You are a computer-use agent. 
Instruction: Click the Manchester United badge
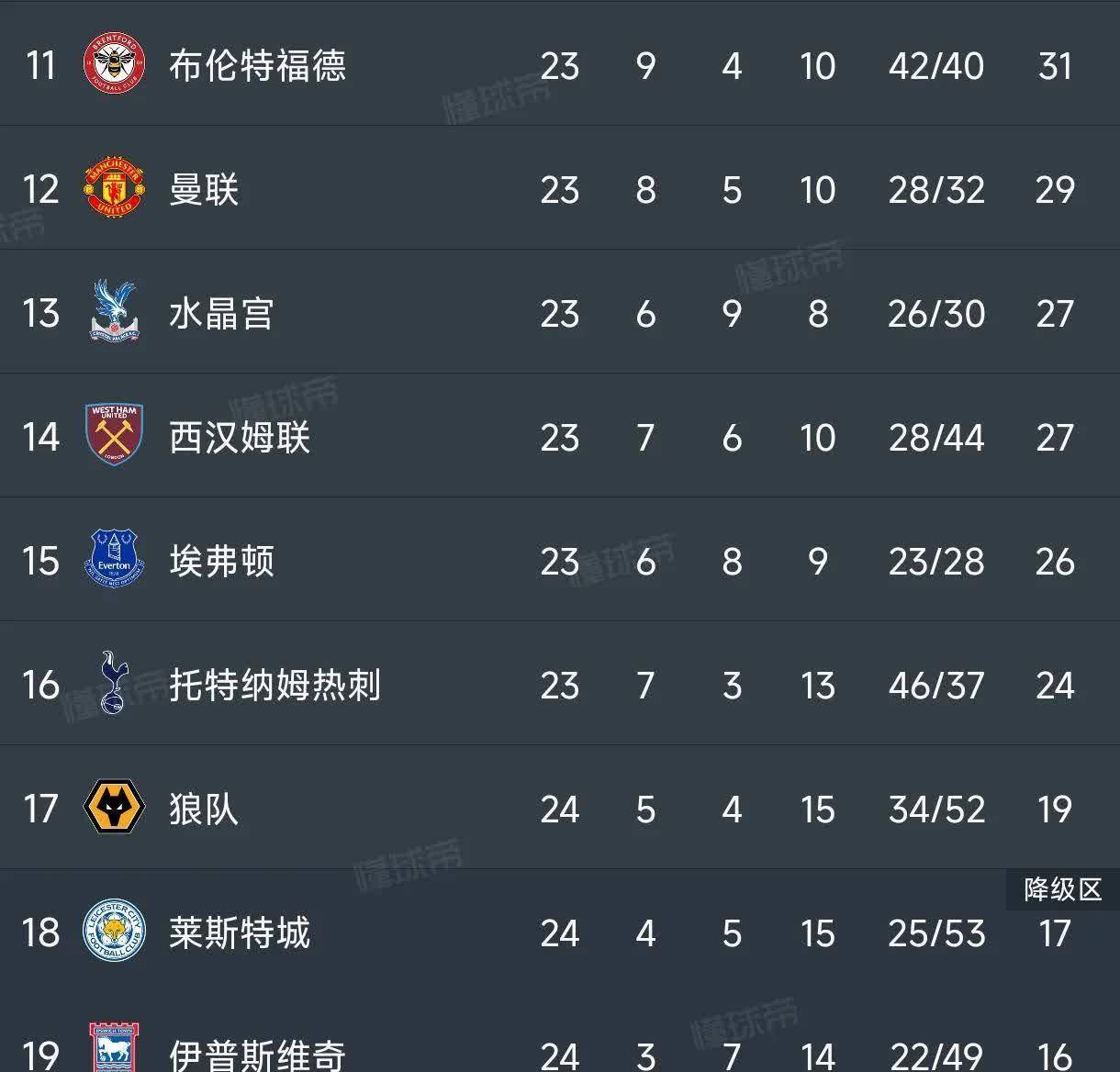click(113, 190)
